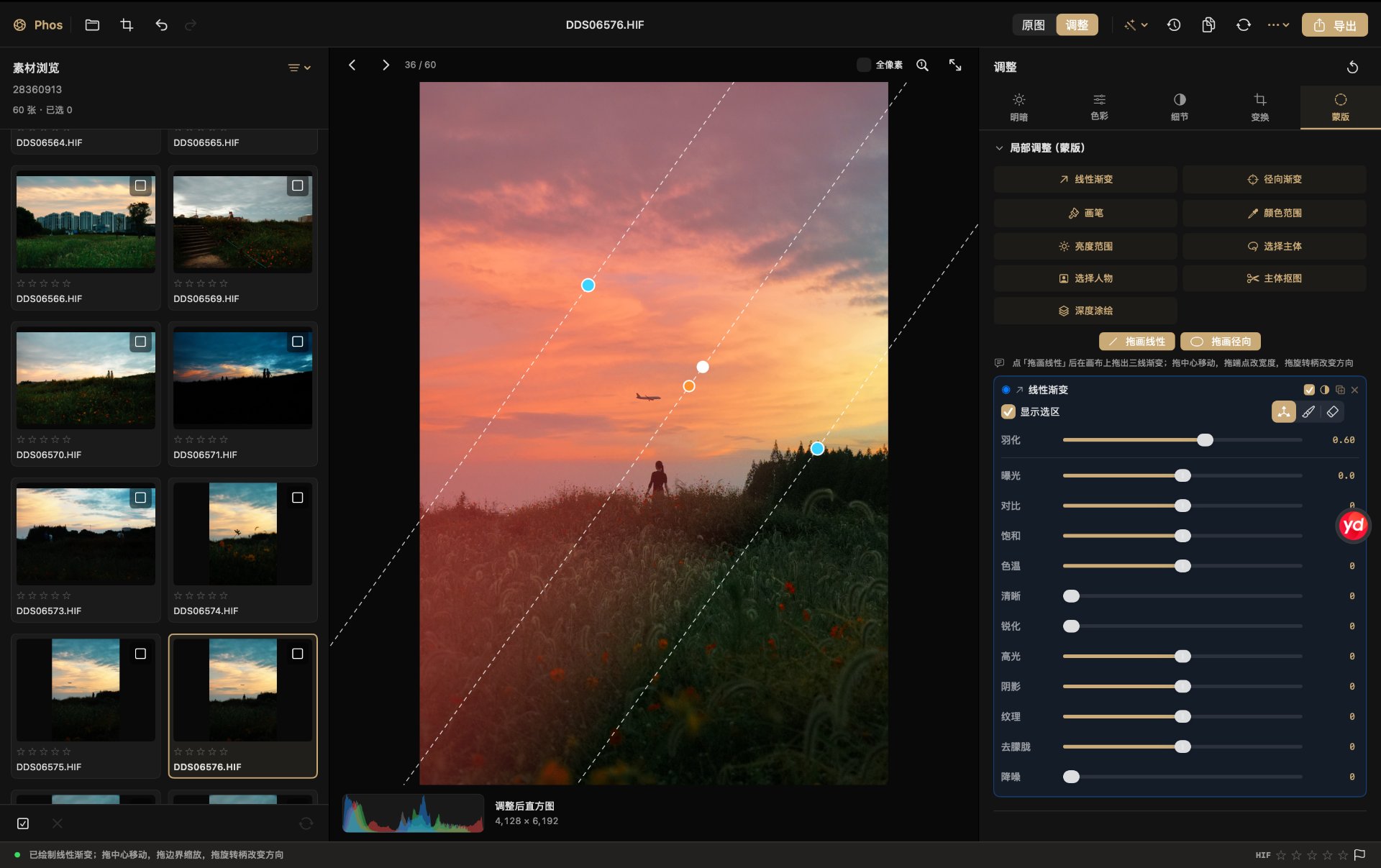
Task: Undo the last edit with undo arrow
Action: 161,25
